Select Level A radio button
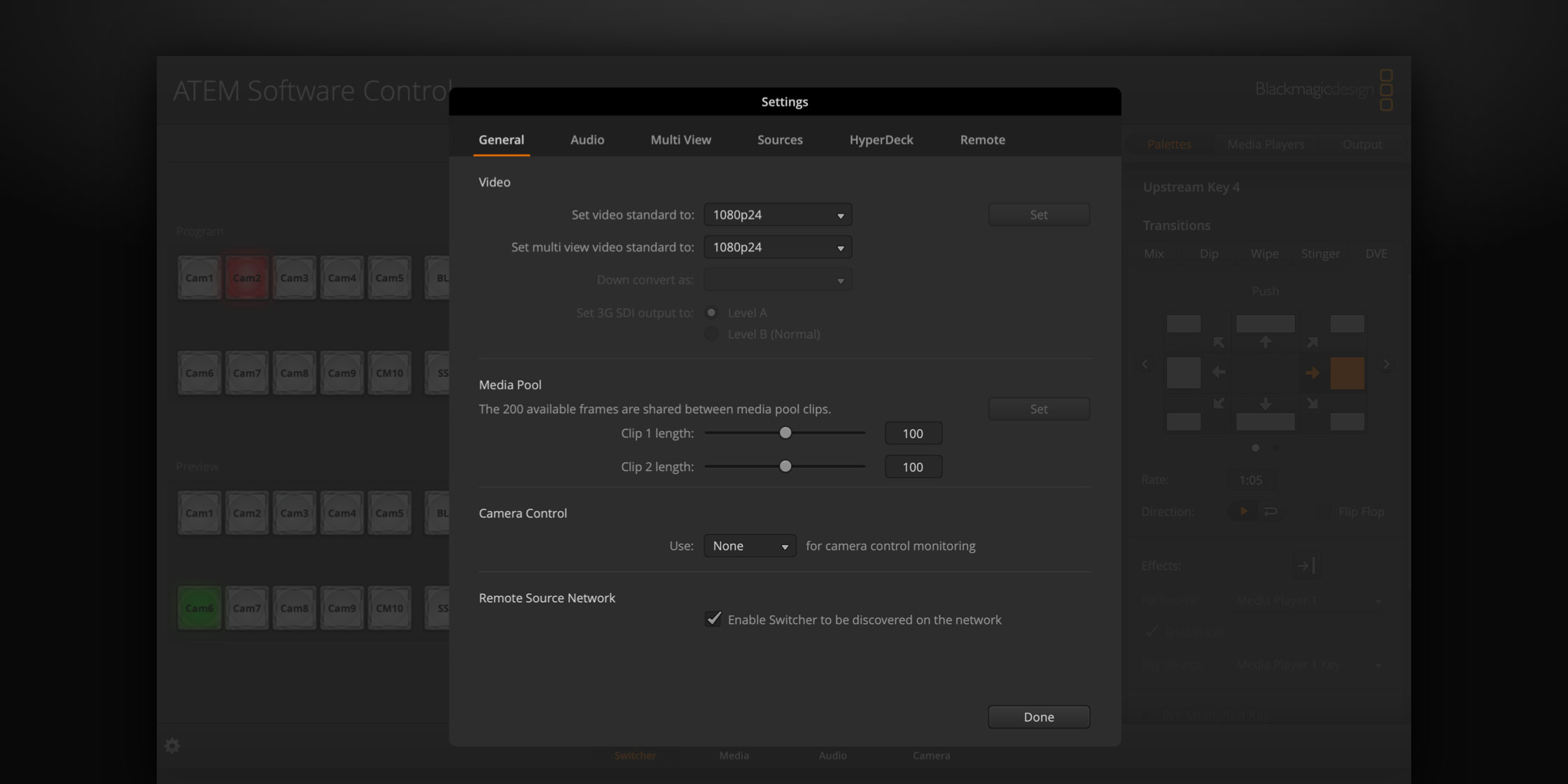The width and height of the screenshot is (1568, 784). (711, 312)
